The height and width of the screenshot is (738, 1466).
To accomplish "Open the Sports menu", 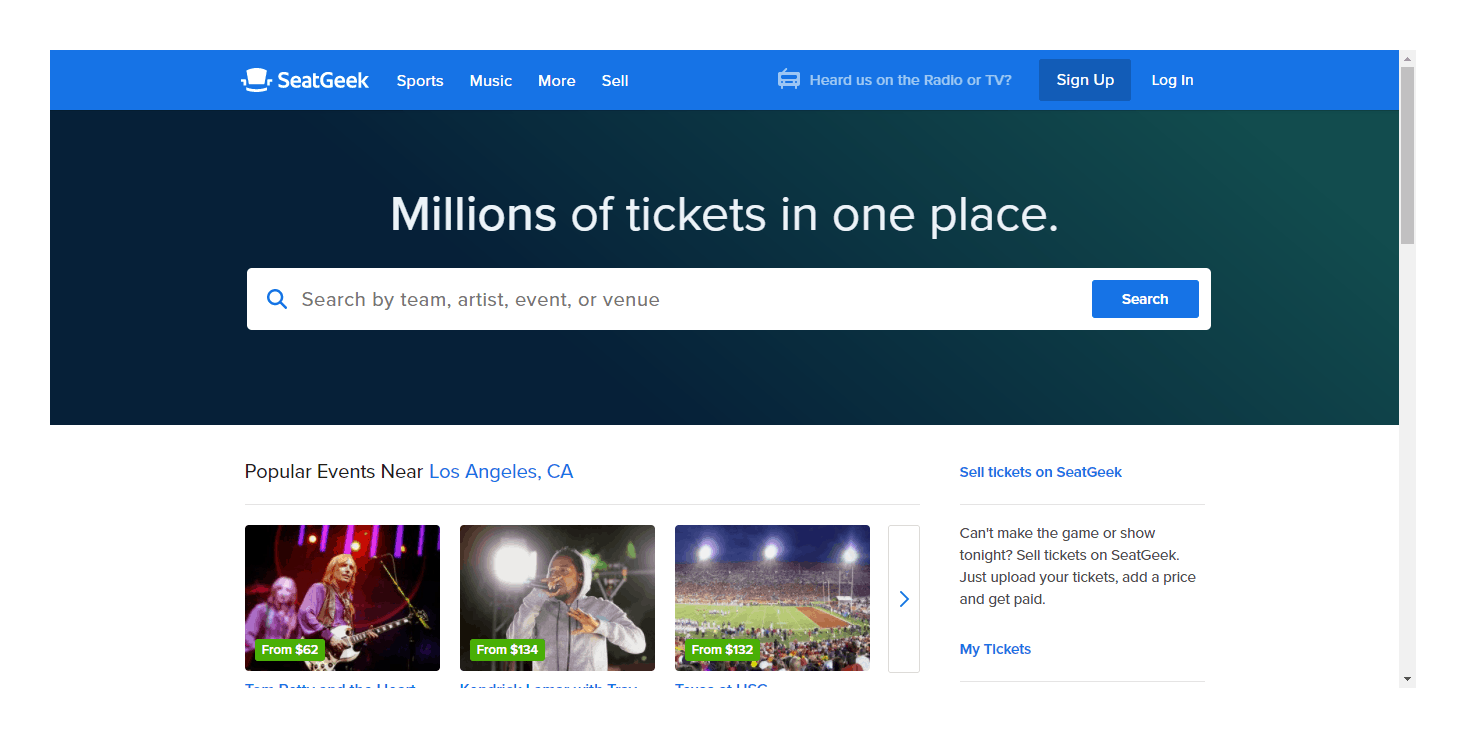I will click(x=420, y=81).
